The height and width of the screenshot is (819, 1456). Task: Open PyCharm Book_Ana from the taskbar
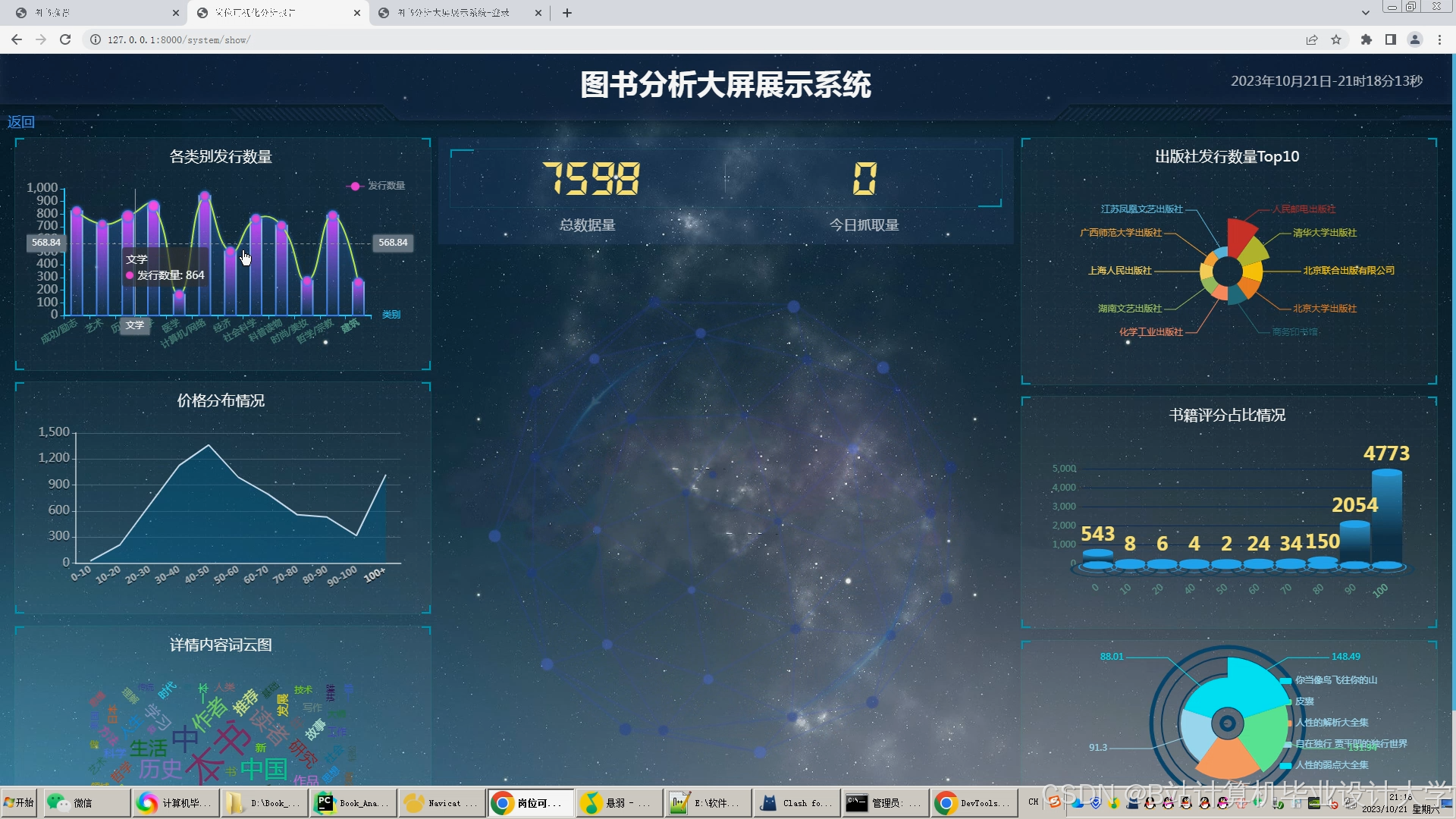[x=353, y=803]
